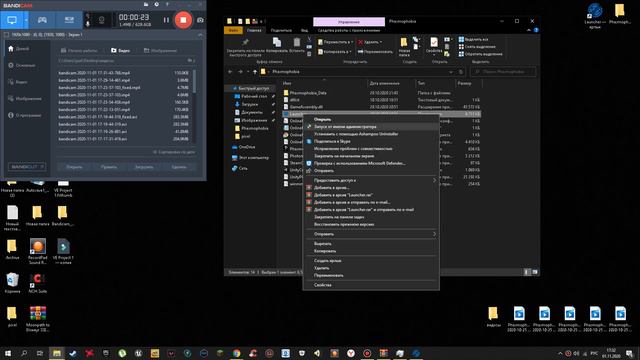The image size is (640, 360).
Task: Open the Delete dropdown in the ribbon
Action: (370, 42)
